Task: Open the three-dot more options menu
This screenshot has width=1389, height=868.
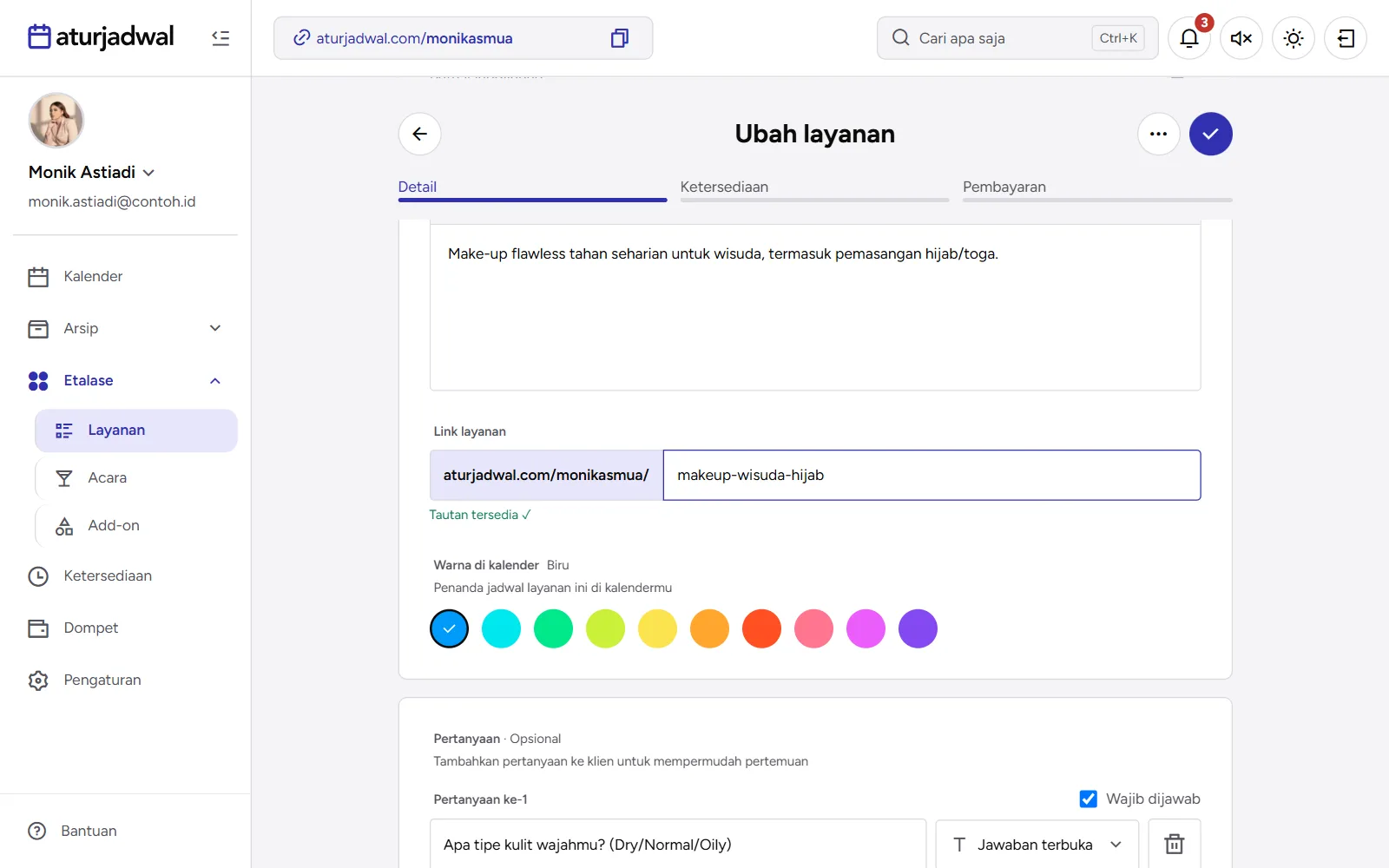Action: [x=1159, y=134]
